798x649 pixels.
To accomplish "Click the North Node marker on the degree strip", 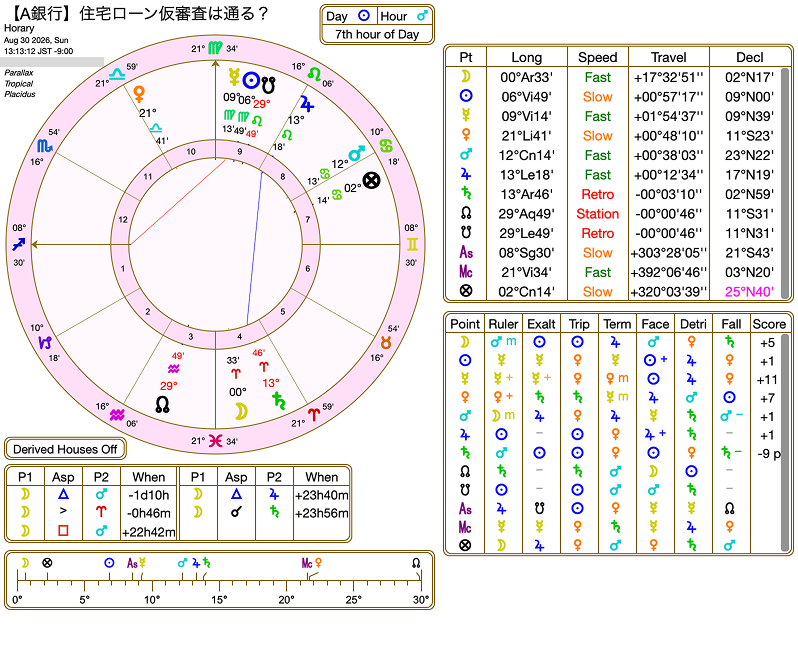I will pyautogui.click(x=416, y=563).
